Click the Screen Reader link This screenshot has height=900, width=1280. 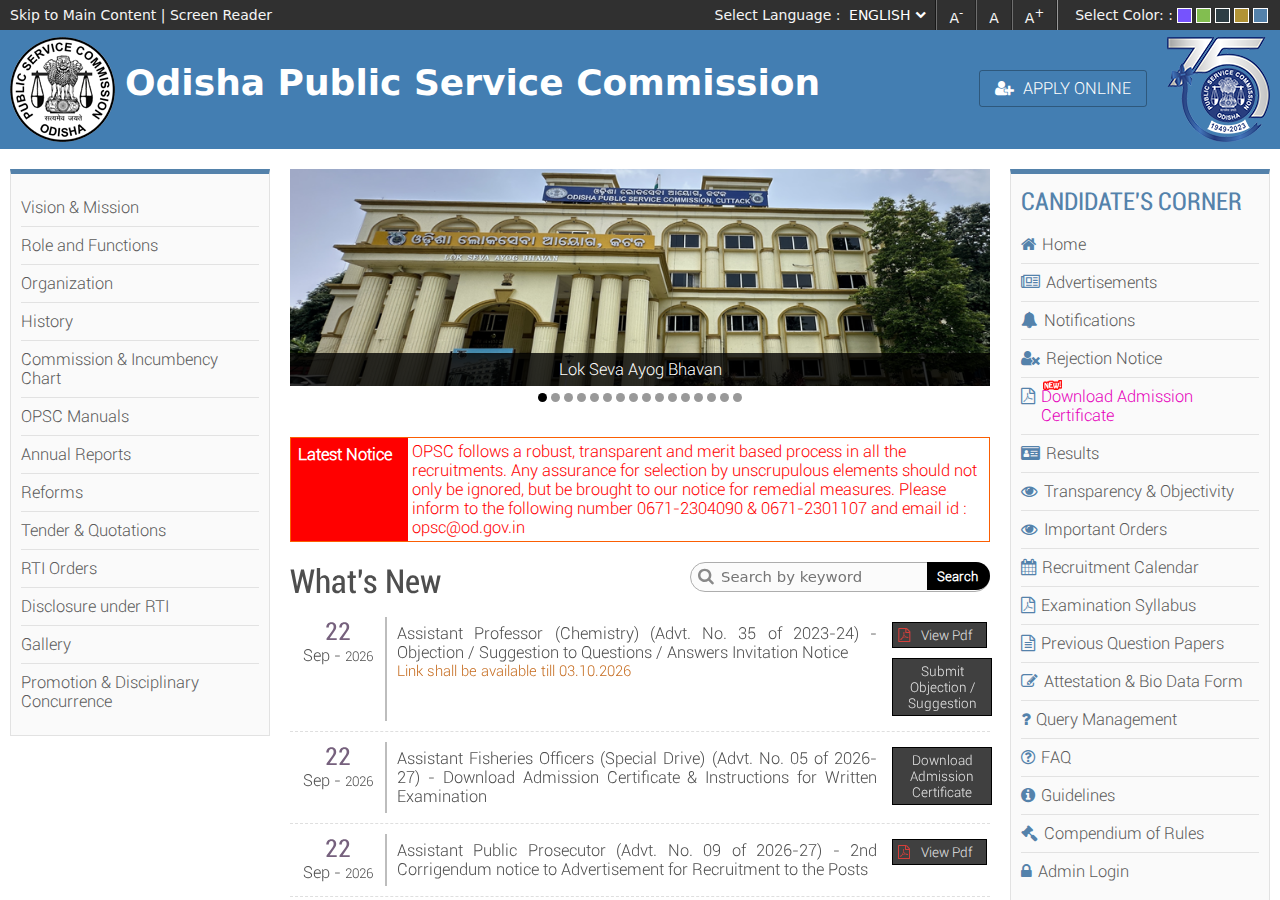[x=221, y=15]
